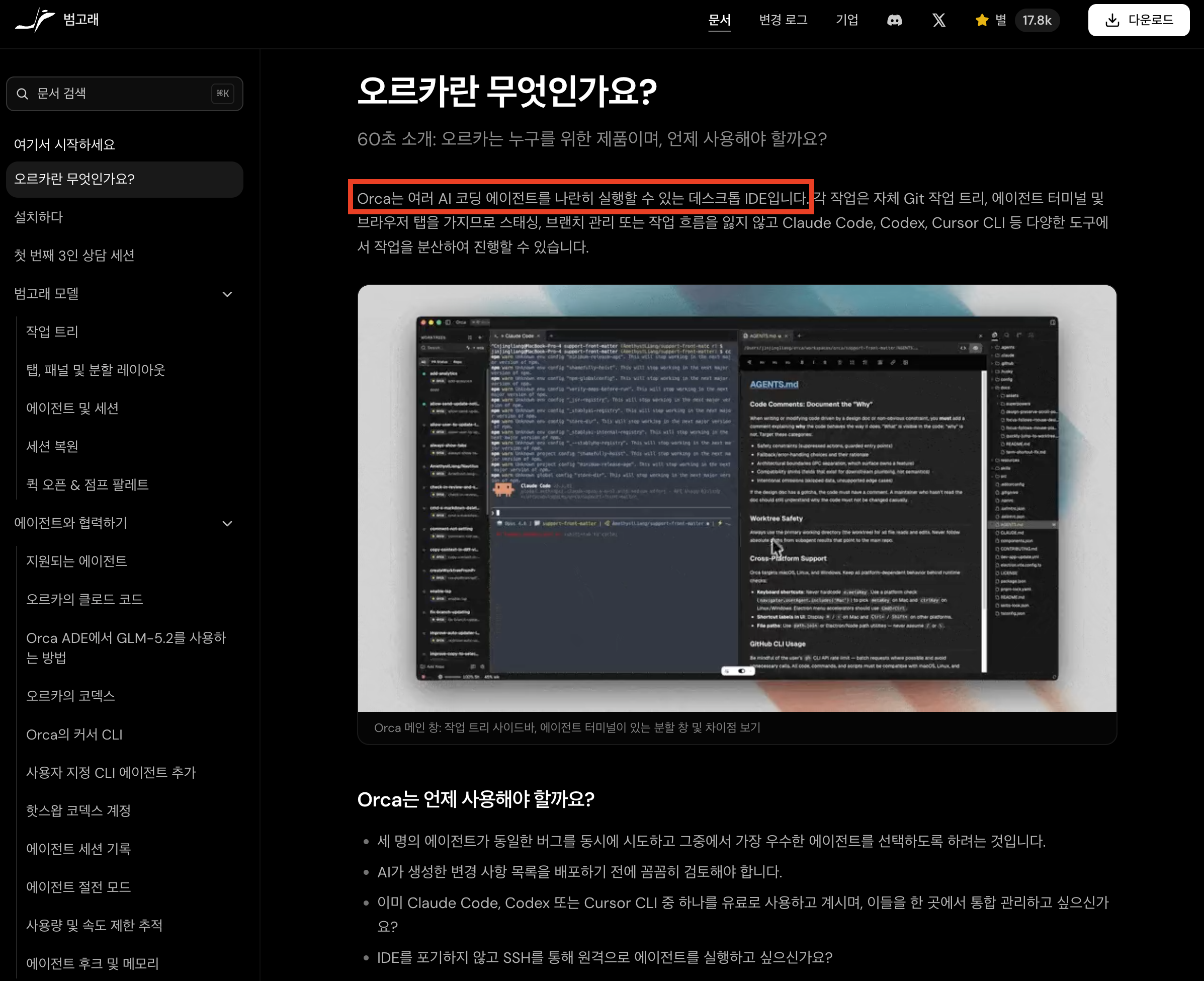Open the 에이전트 및 세션 page

[72, 408]
